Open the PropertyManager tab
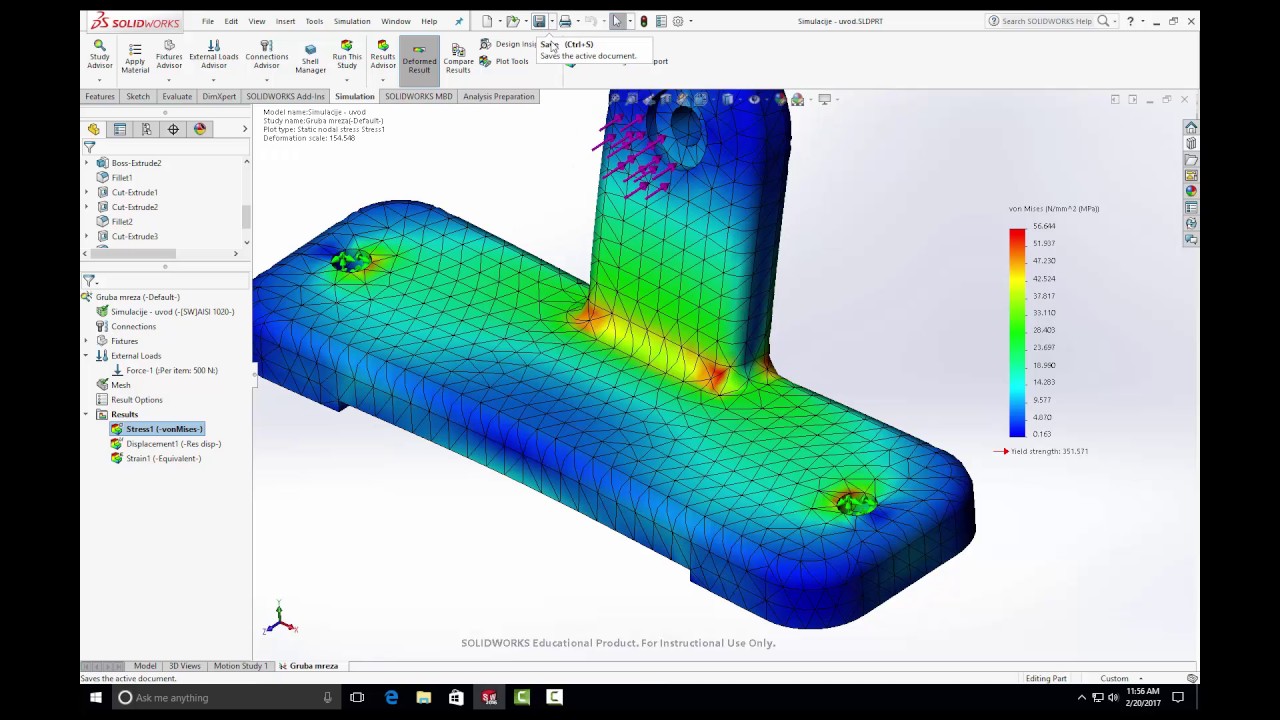 click(x=120, y=129)
